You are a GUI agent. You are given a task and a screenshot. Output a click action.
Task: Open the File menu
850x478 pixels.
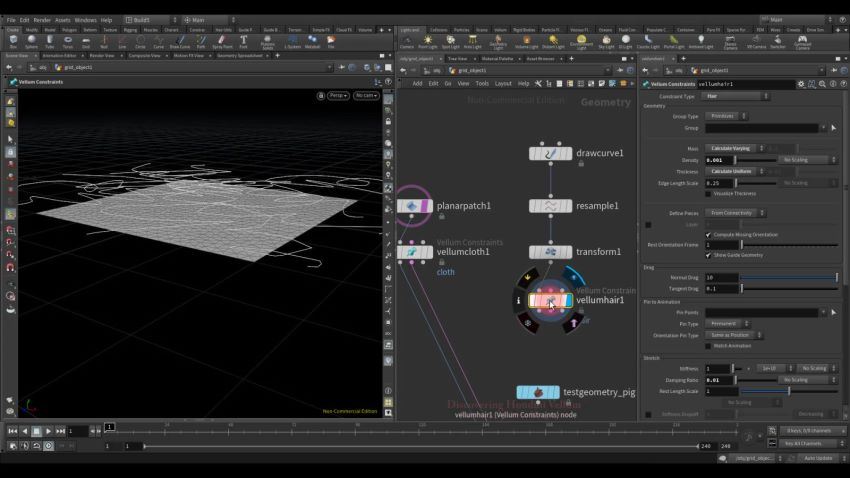point(11,20)
